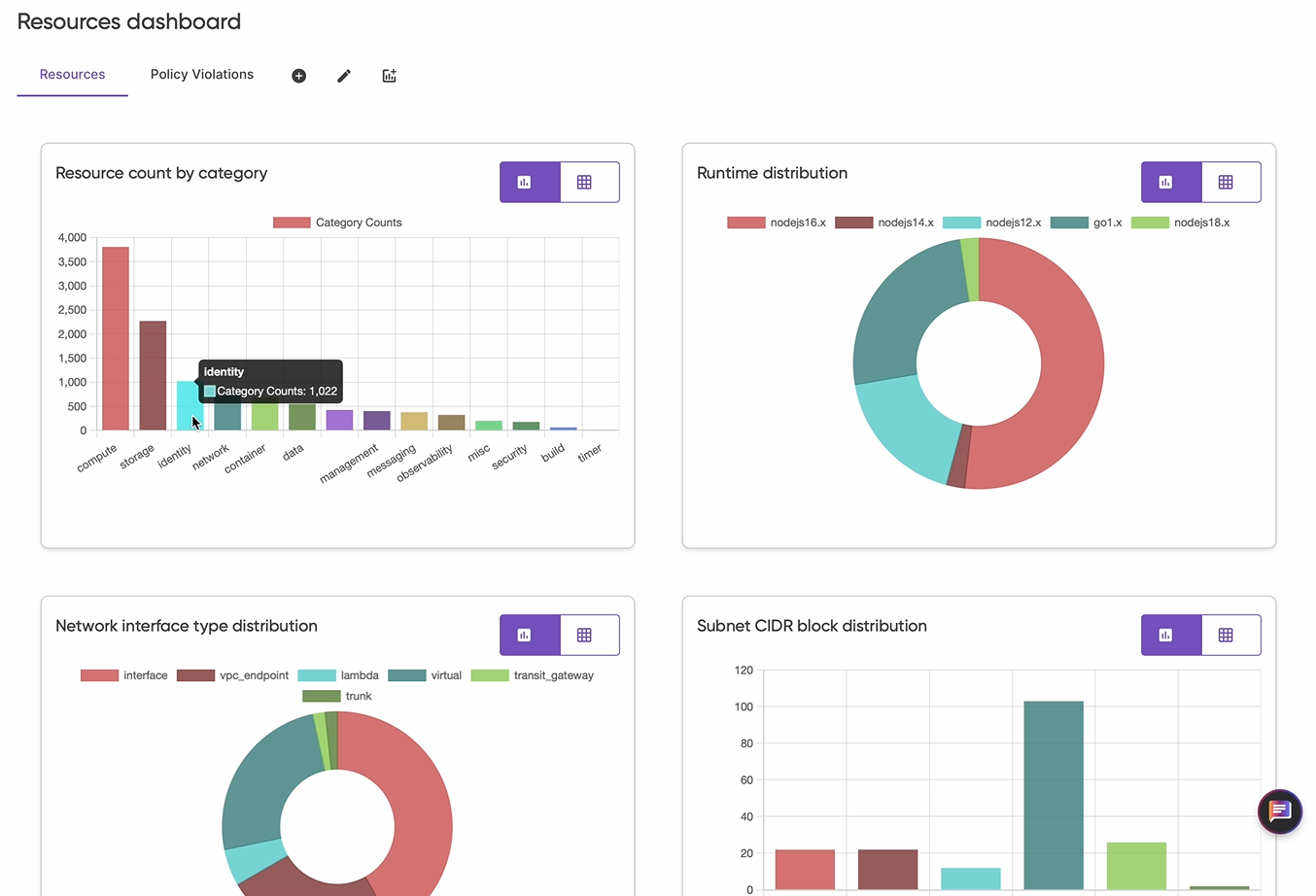This screenshot has width=1316, height=896.
Task: Toggle nodejs18.x legend item
Action: pos(1181,223)
